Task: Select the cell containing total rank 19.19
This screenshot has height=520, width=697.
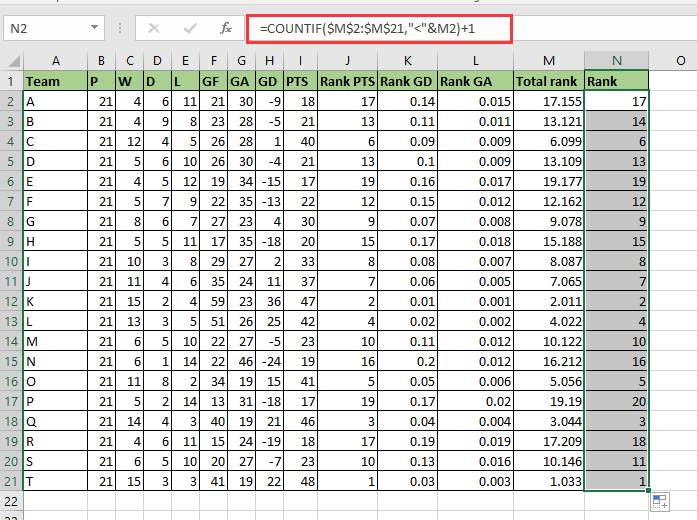Action: 548,401
